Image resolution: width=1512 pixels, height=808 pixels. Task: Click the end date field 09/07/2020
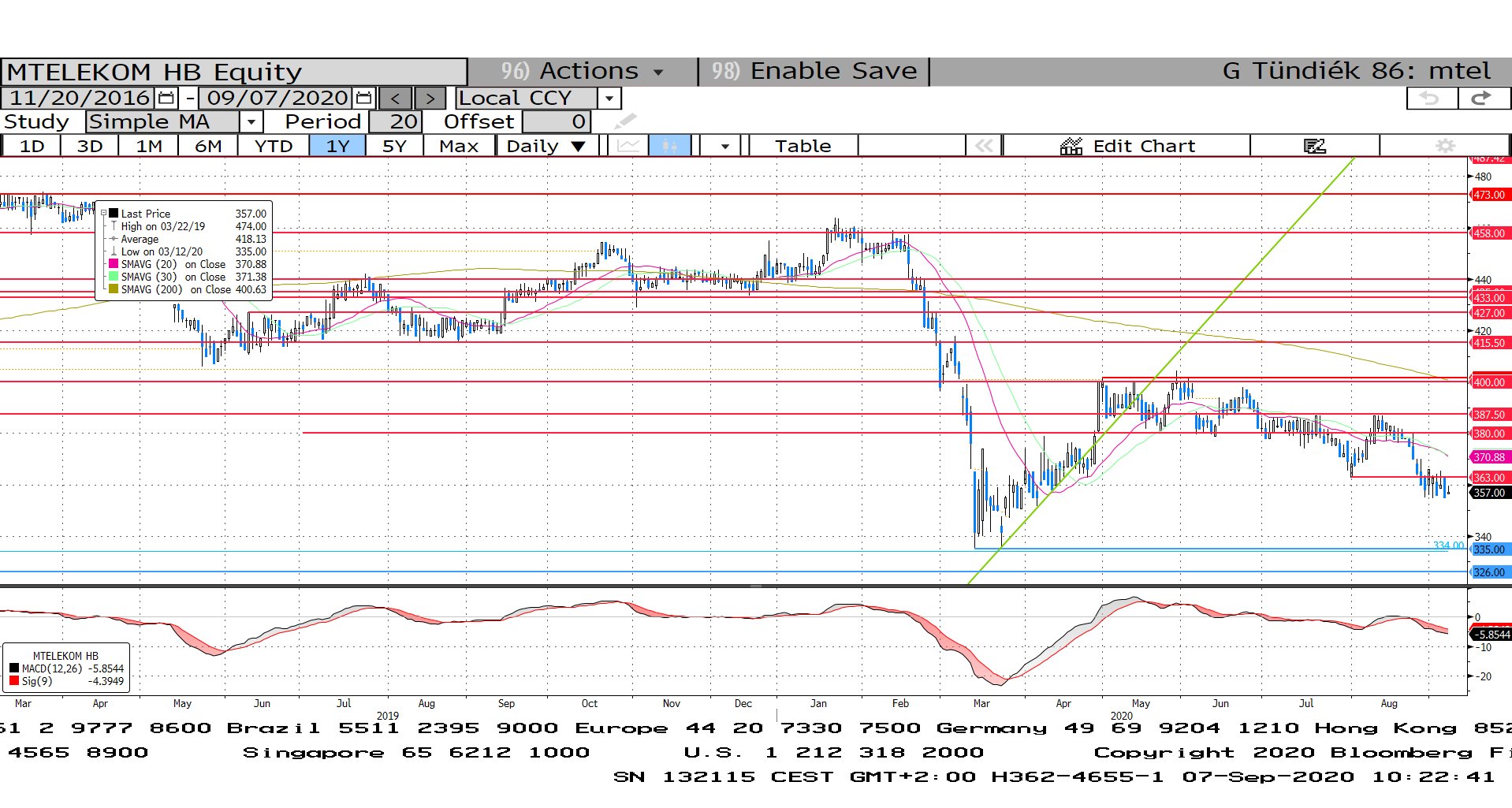click(x=277, y=98)
